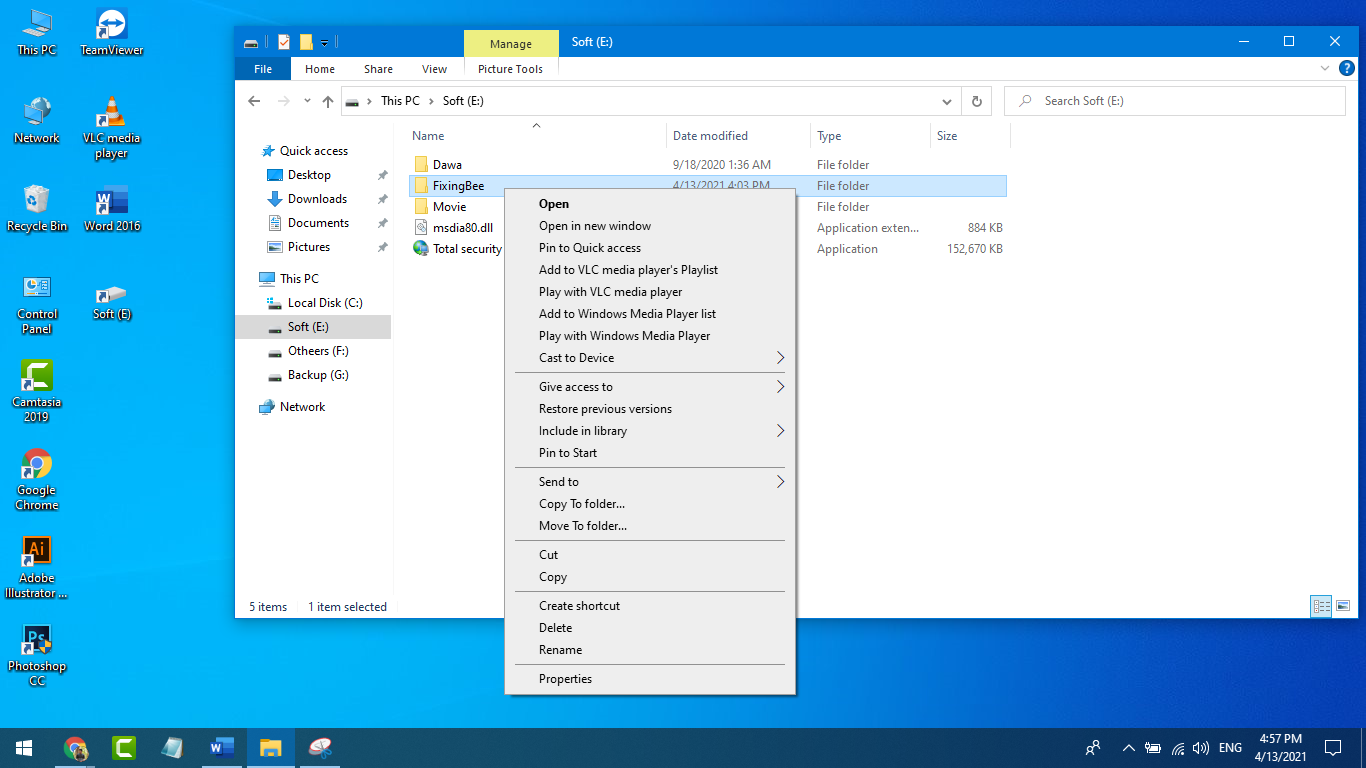
Task: Select Local Disk (C:) in navigation pane
Action: [x=324, y=303]
